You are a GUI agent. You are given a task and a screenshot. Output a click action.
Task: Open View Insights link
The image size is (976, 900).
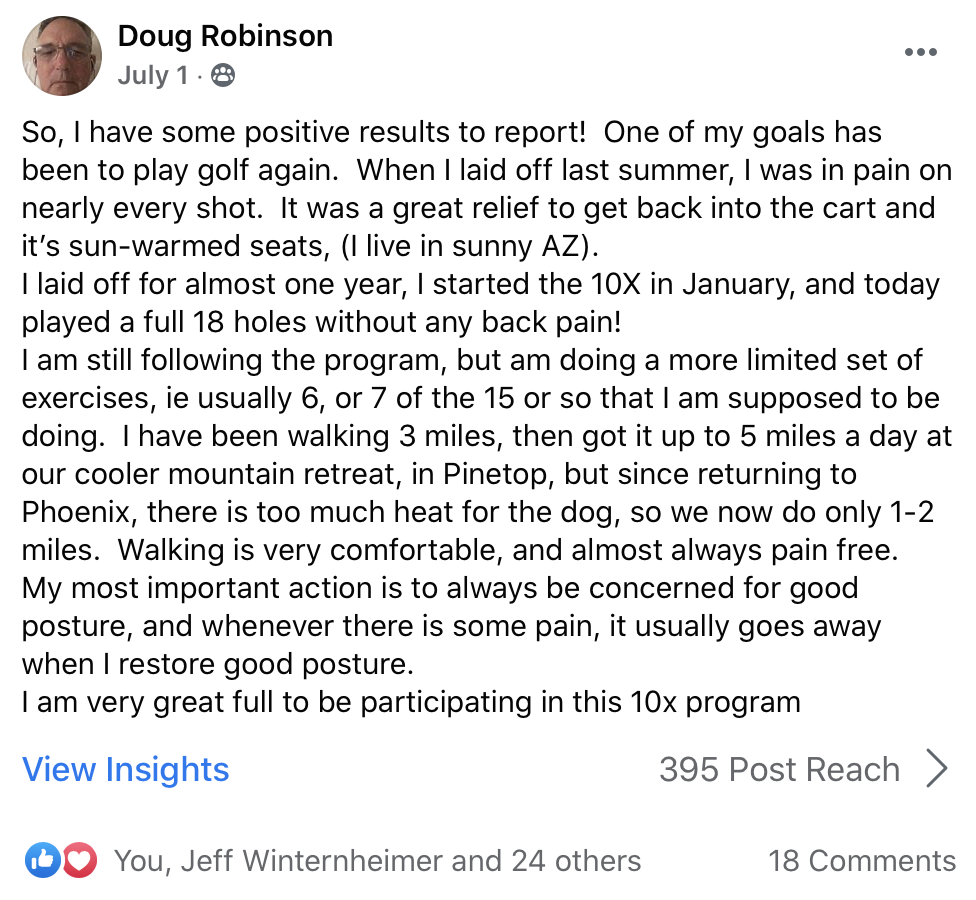pyautogui.click(x=126, y=769)
